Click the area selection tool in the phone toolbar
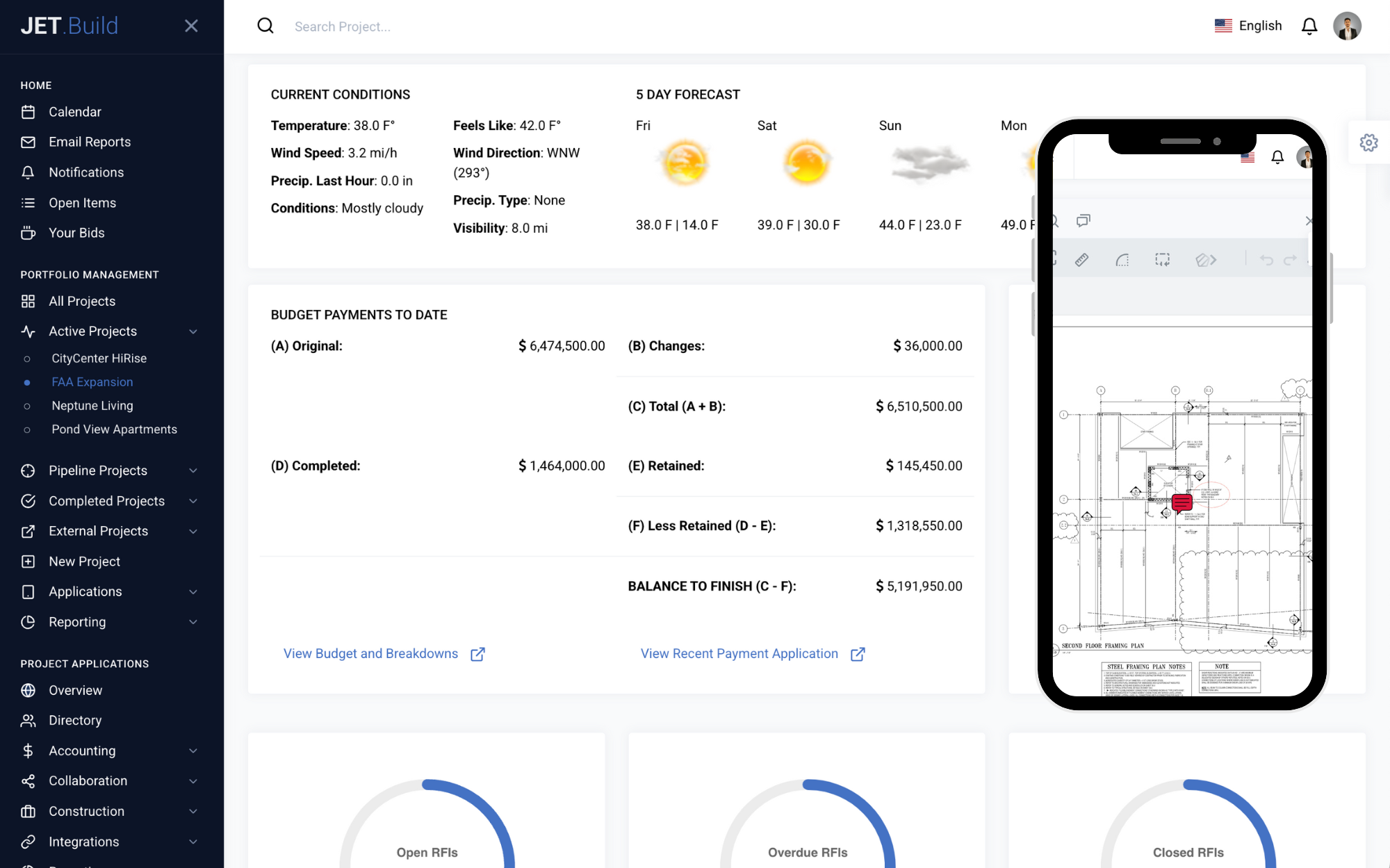This screenshot has width=1390, height=868. 1162,259
